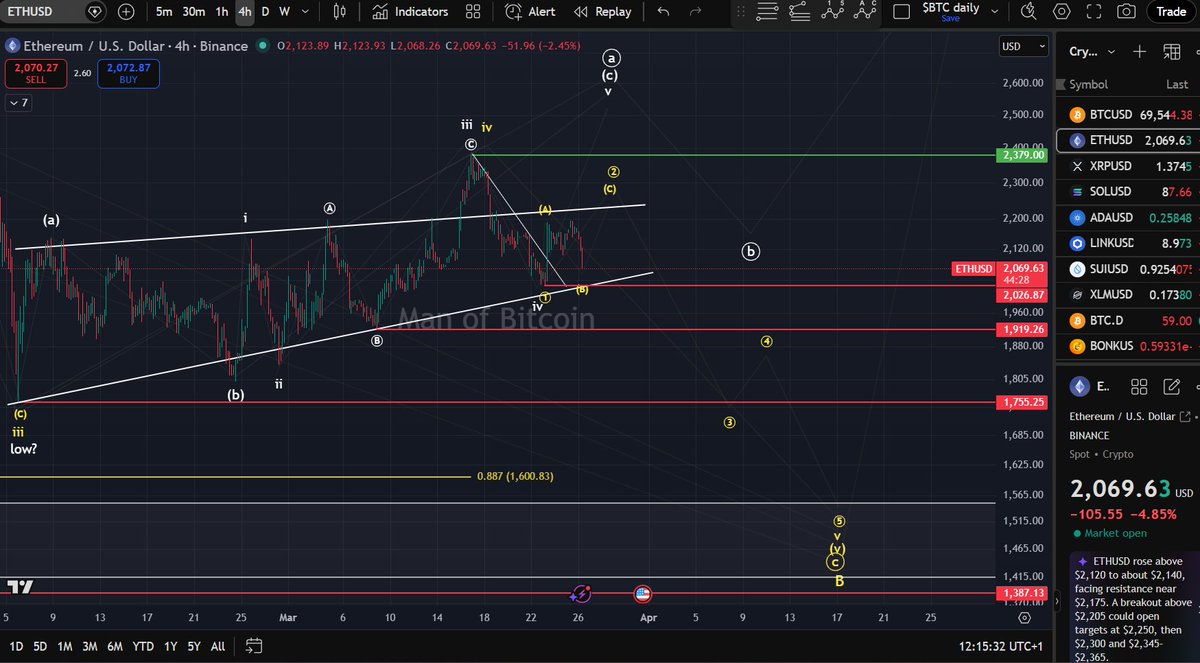
Task: Start bar Replay mode
Action: point(602,12)
